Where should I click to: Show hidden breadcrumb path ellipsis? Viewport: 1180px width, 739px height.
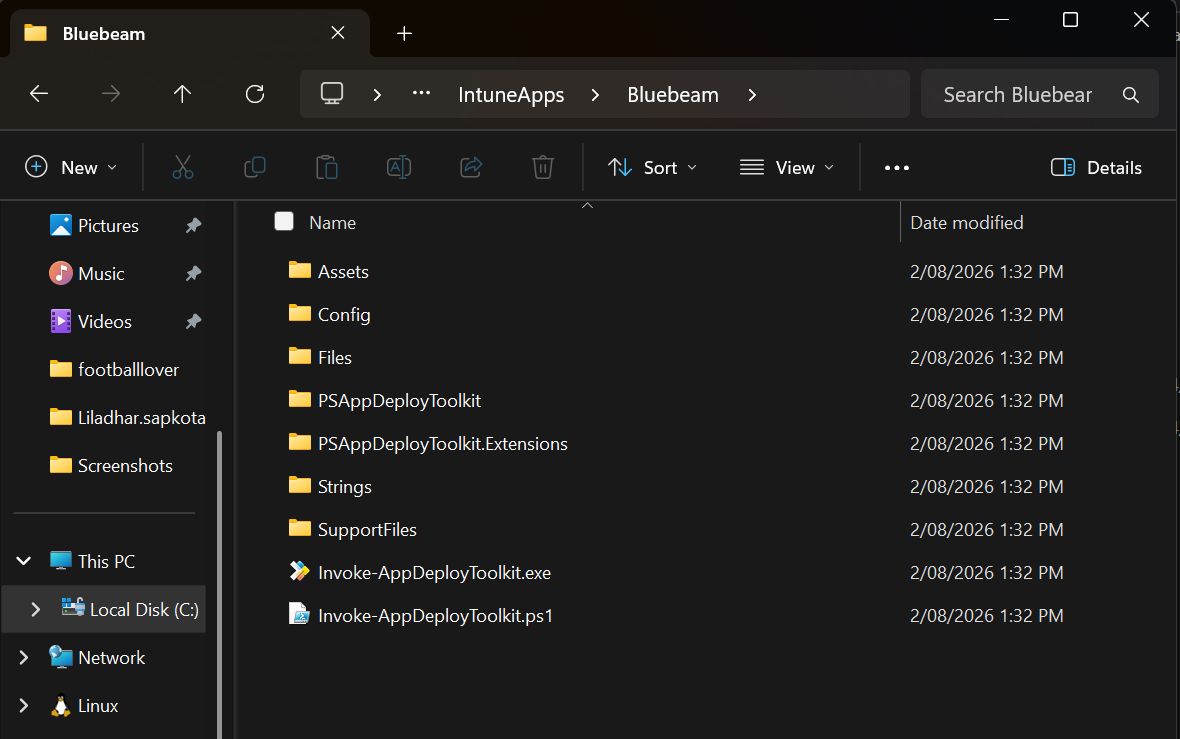pos(421,94)
